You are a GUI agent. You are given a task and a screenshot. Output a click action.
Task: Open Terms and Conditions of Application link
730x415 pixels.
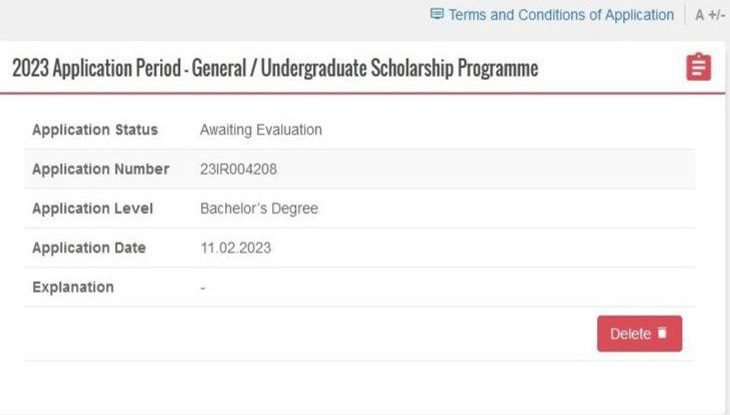[561, 15]
